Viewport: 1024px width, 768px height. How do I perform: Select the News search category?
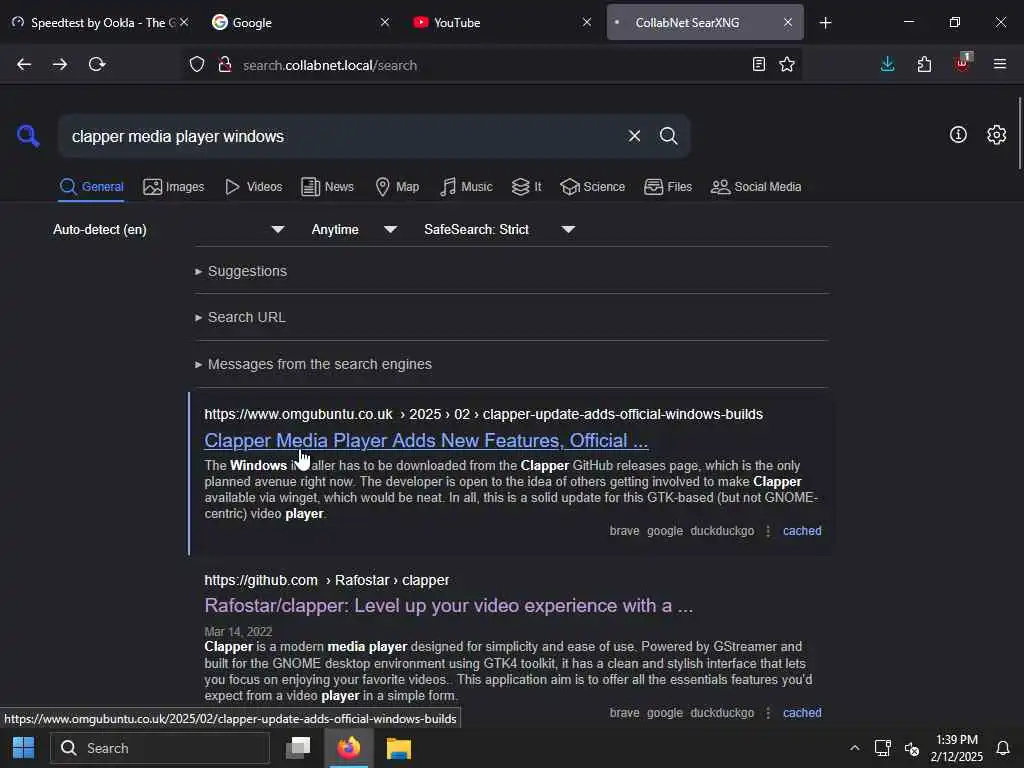328,187
